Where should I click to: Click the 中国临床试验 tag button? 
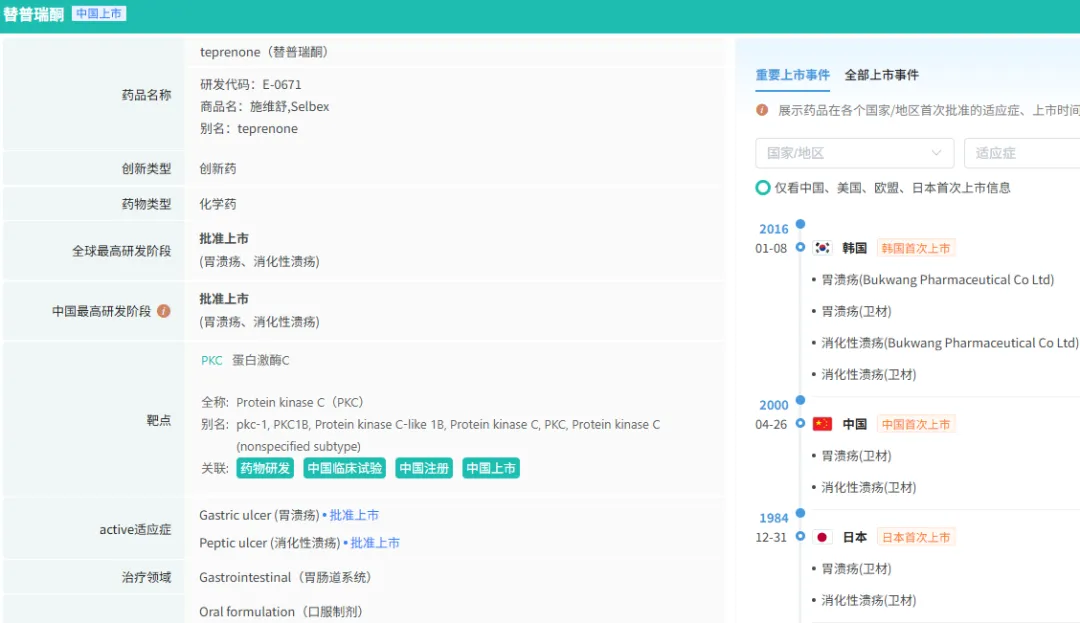point(345,468)
